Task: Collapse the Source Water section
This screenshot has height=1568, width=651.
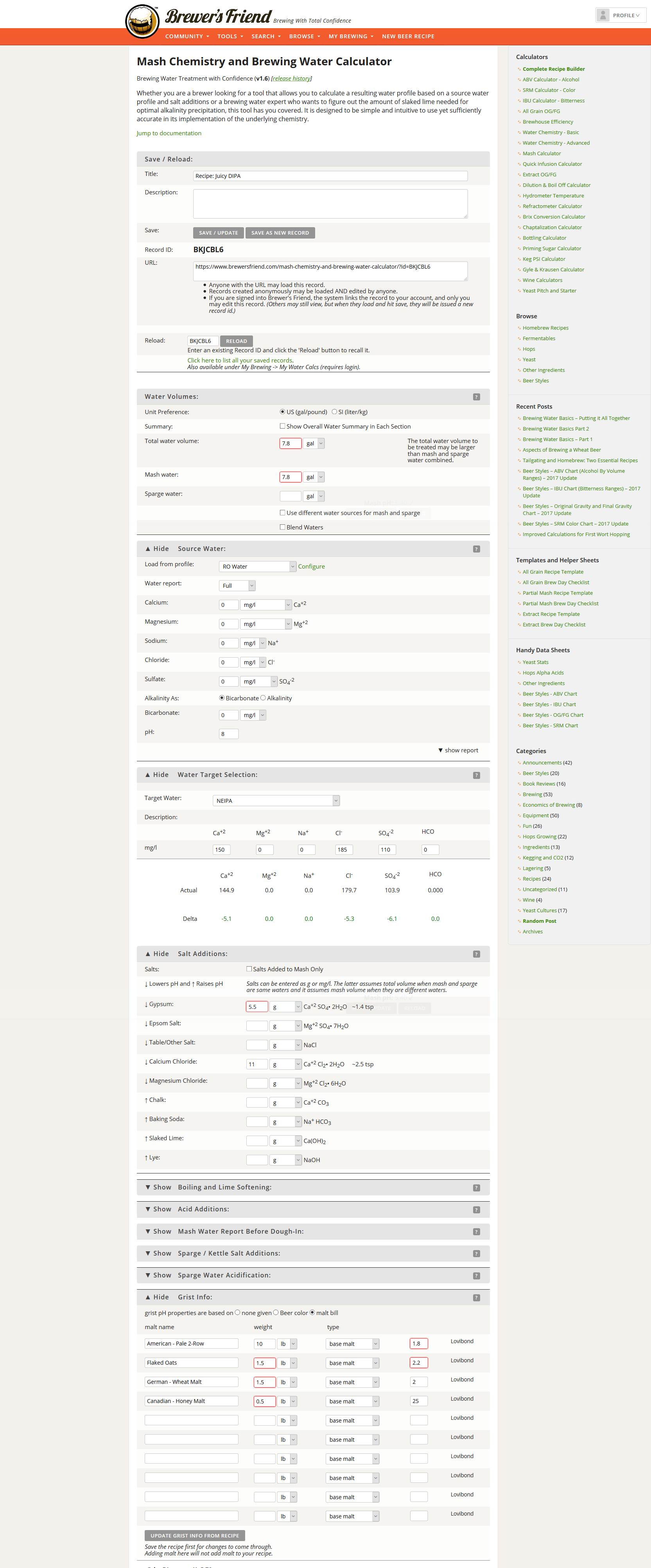Action: pyautogui.click(x=157, y=549)
